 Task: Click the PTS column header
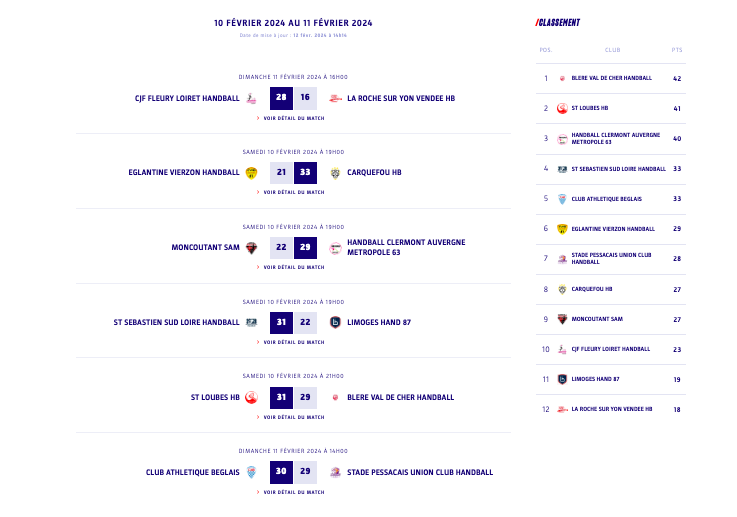[x=677, y=49]
